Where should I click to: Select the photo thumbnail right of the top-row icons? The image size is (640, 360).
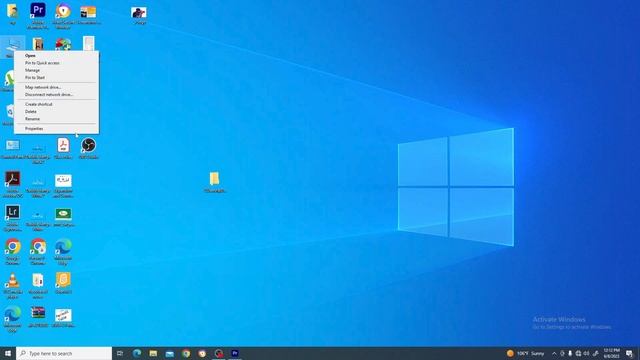(139, 16)
